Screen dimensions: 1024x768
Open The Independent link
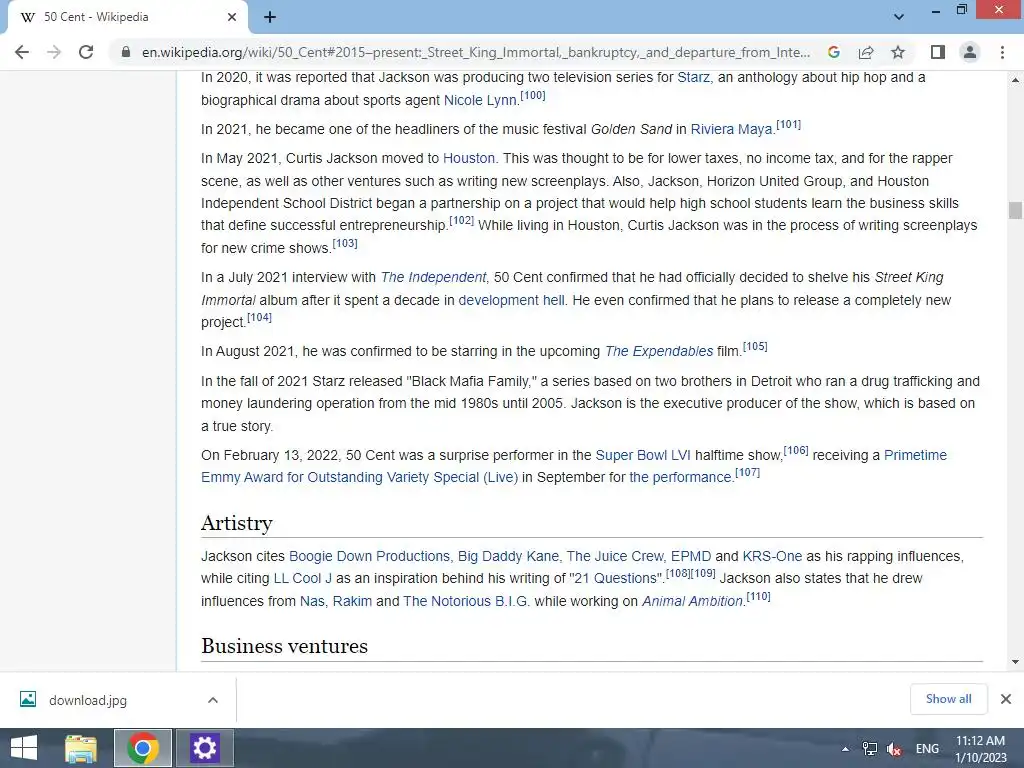coord(434,277)
